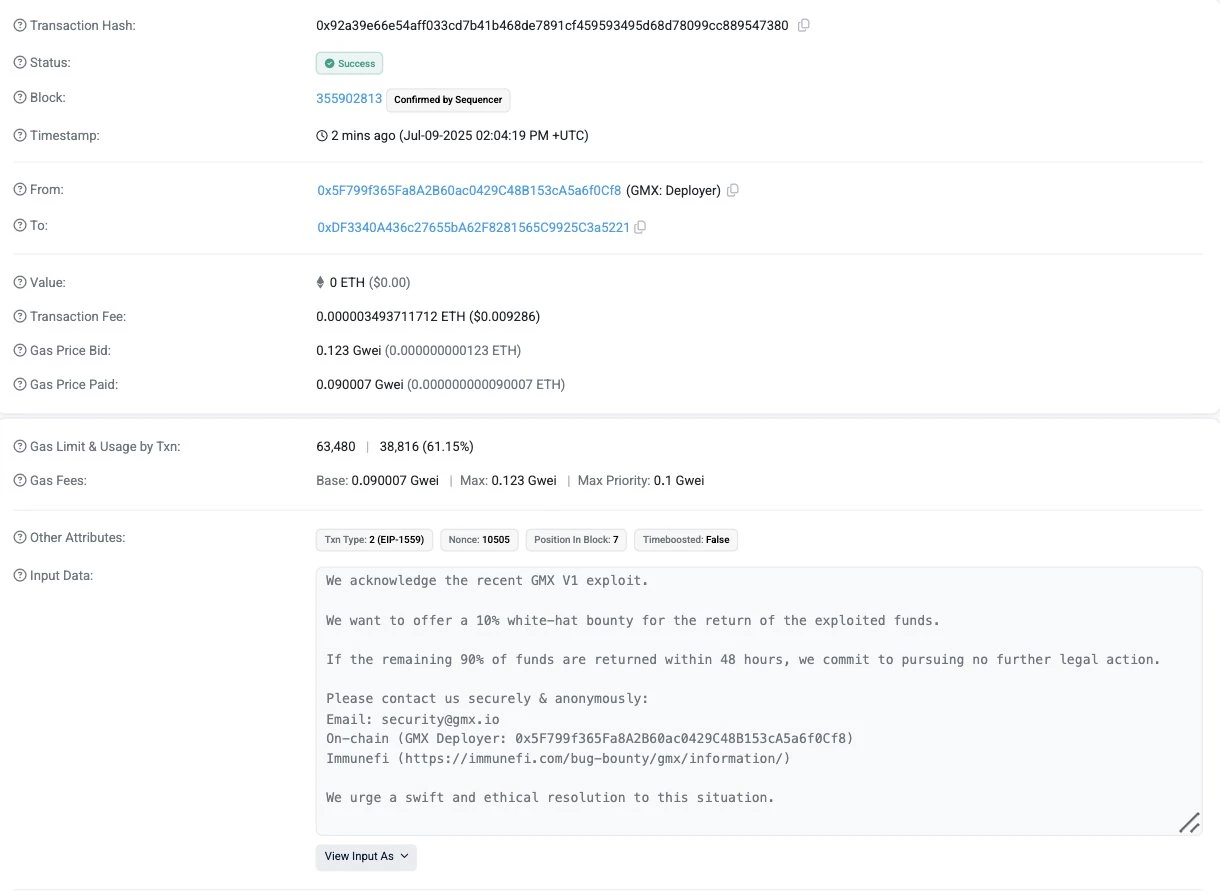Image resolution: width=1220 pixels, height=894 pixels.
Task: Click the help icon beside Transaction Hash
Action: click(18, 25)
